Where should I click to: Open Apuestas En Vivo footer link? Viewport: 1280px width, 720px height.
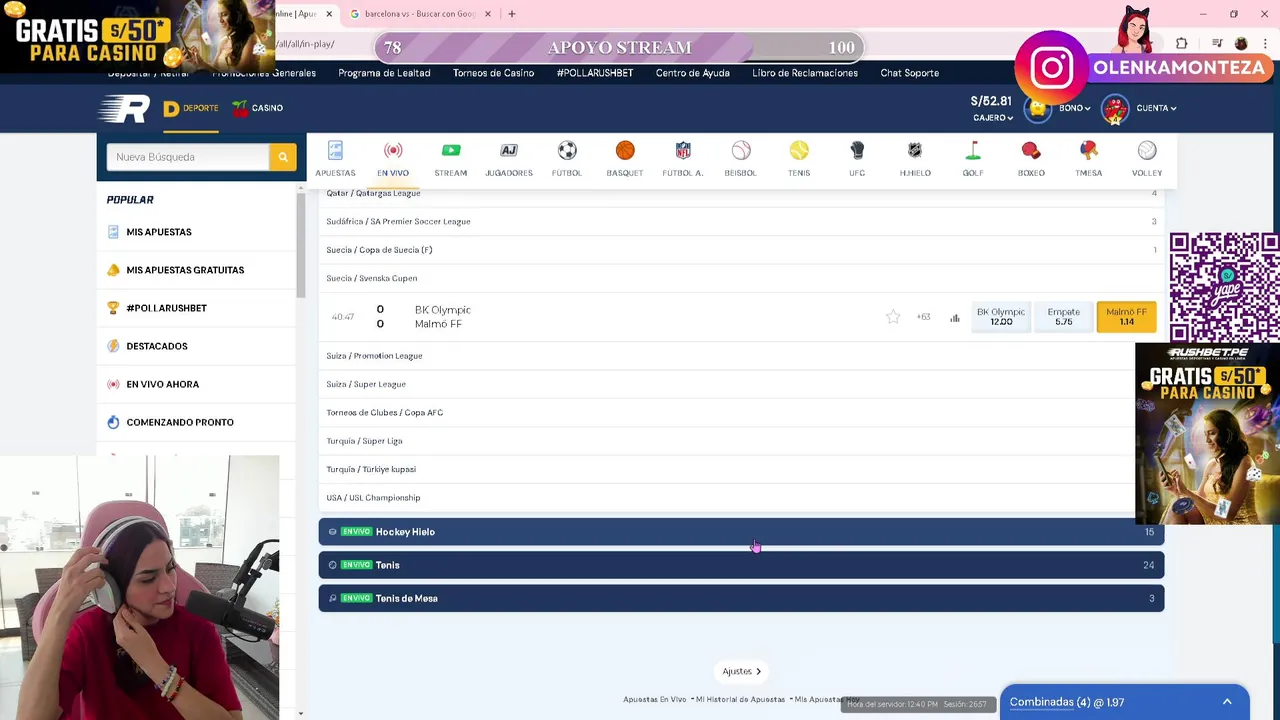click(x=654, y=699)
